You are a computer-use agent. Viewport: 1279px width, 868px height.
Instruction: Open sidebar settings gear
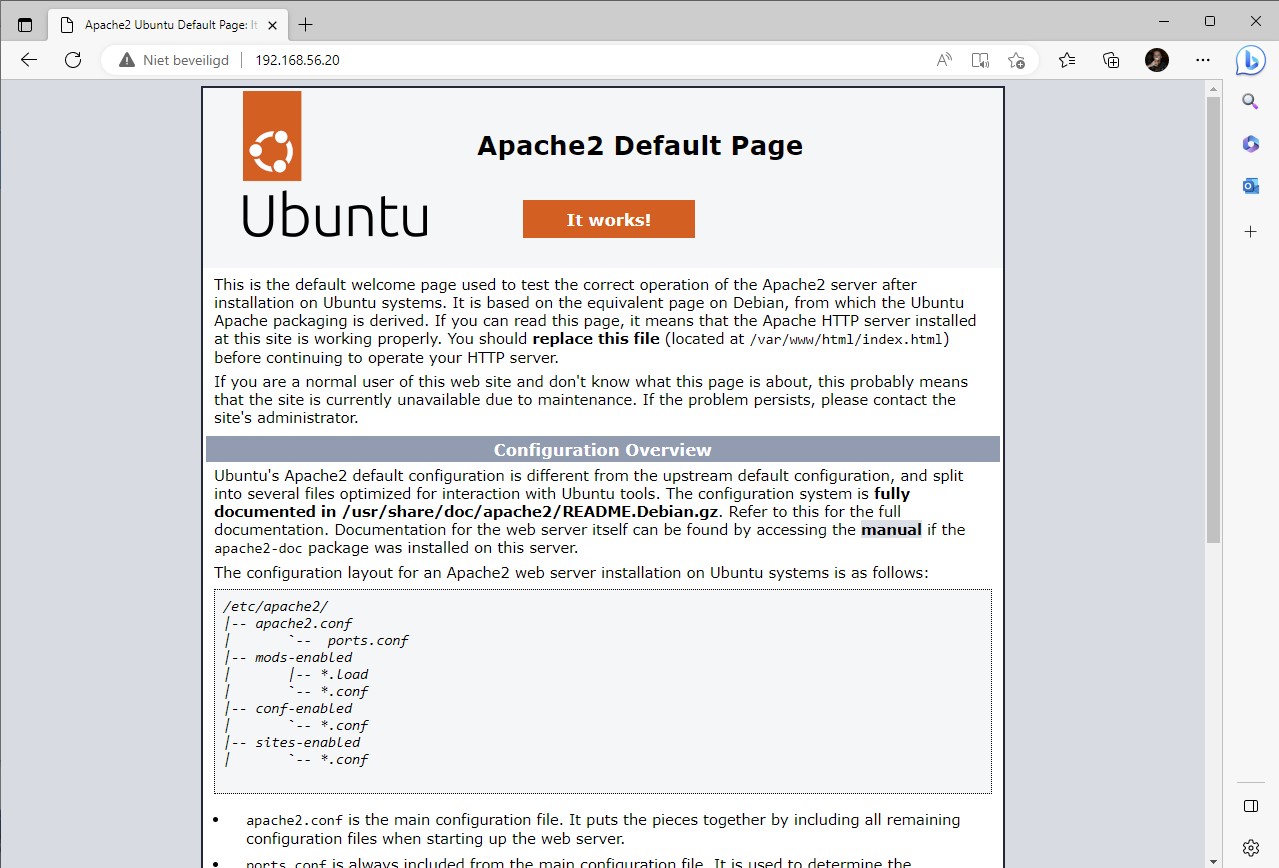[x=1250, y=848]
